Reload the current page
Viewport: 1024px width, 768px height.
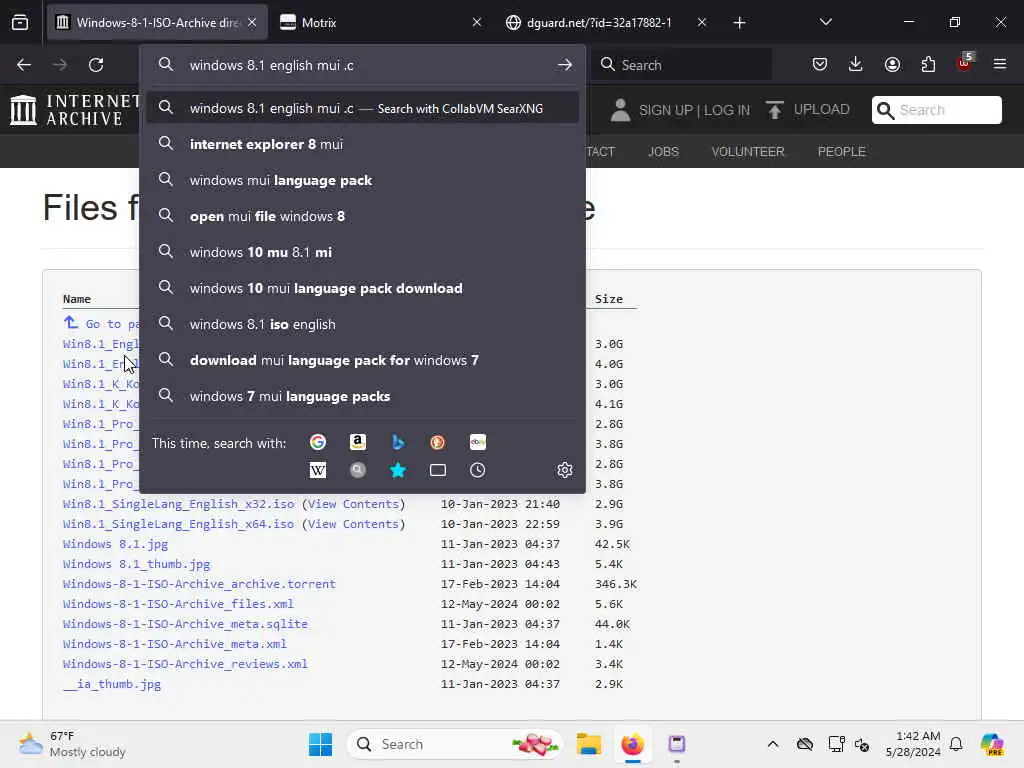pos(96,65)
